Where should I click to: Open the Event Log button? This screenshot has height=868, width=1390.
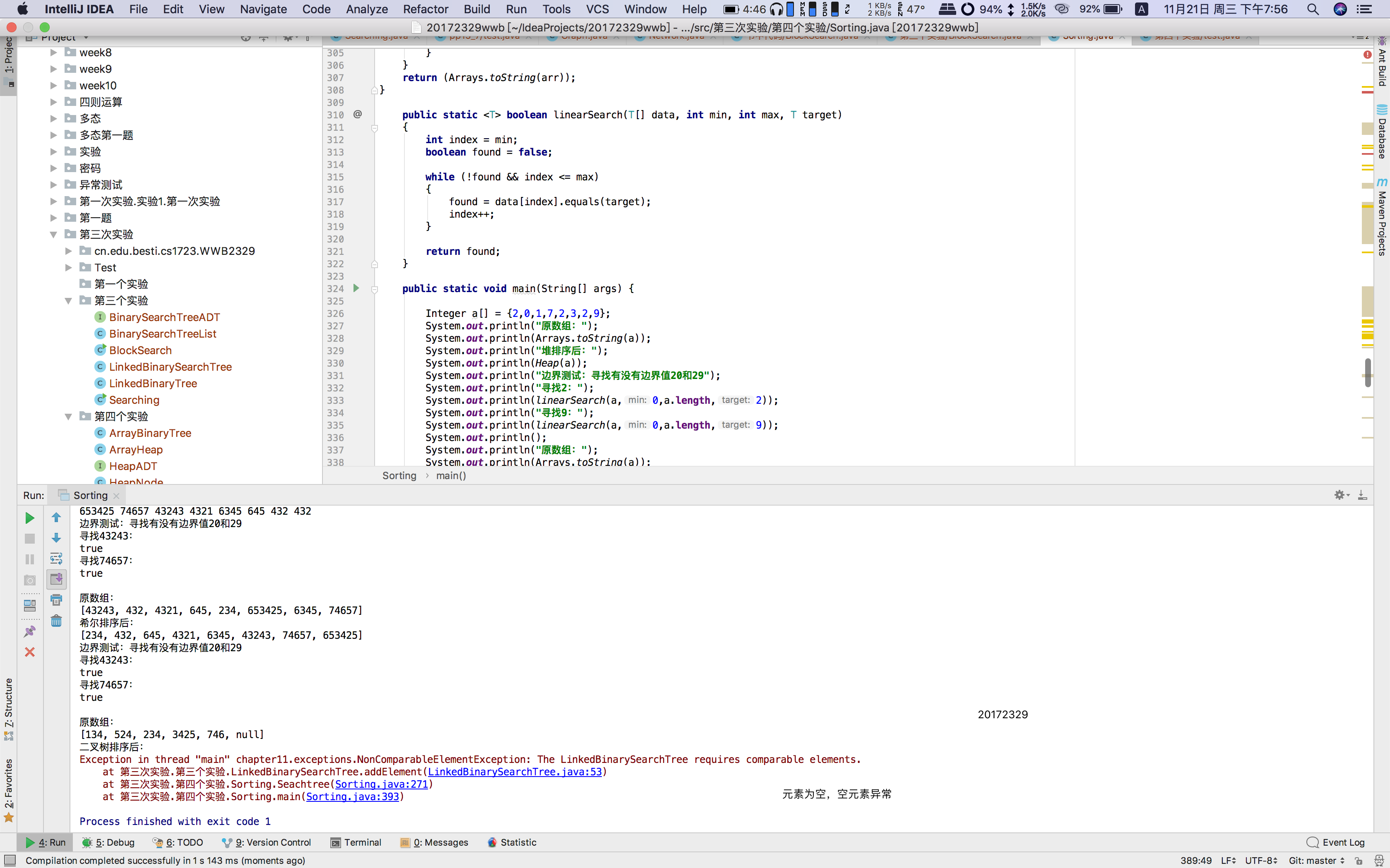coord(1335,842)
